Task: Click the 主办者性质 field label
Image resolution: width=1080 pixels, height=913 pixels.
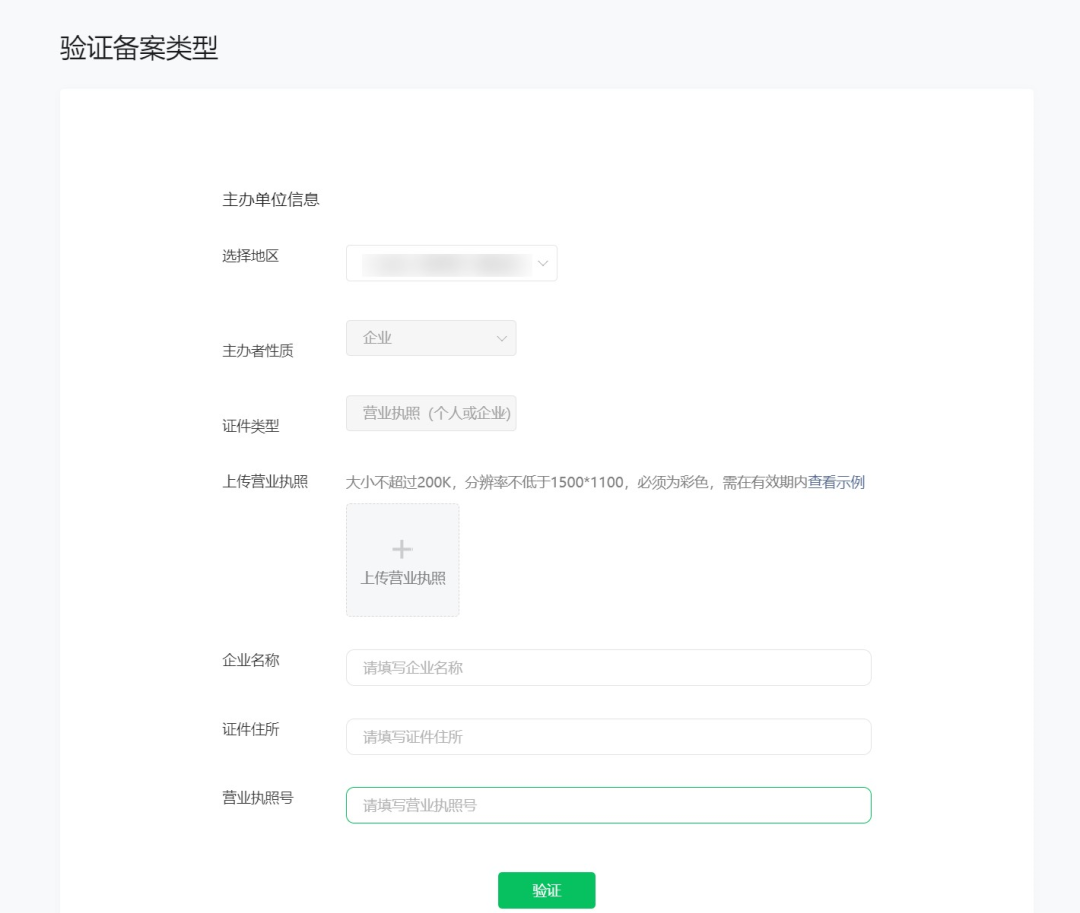Action: point(257,351)
